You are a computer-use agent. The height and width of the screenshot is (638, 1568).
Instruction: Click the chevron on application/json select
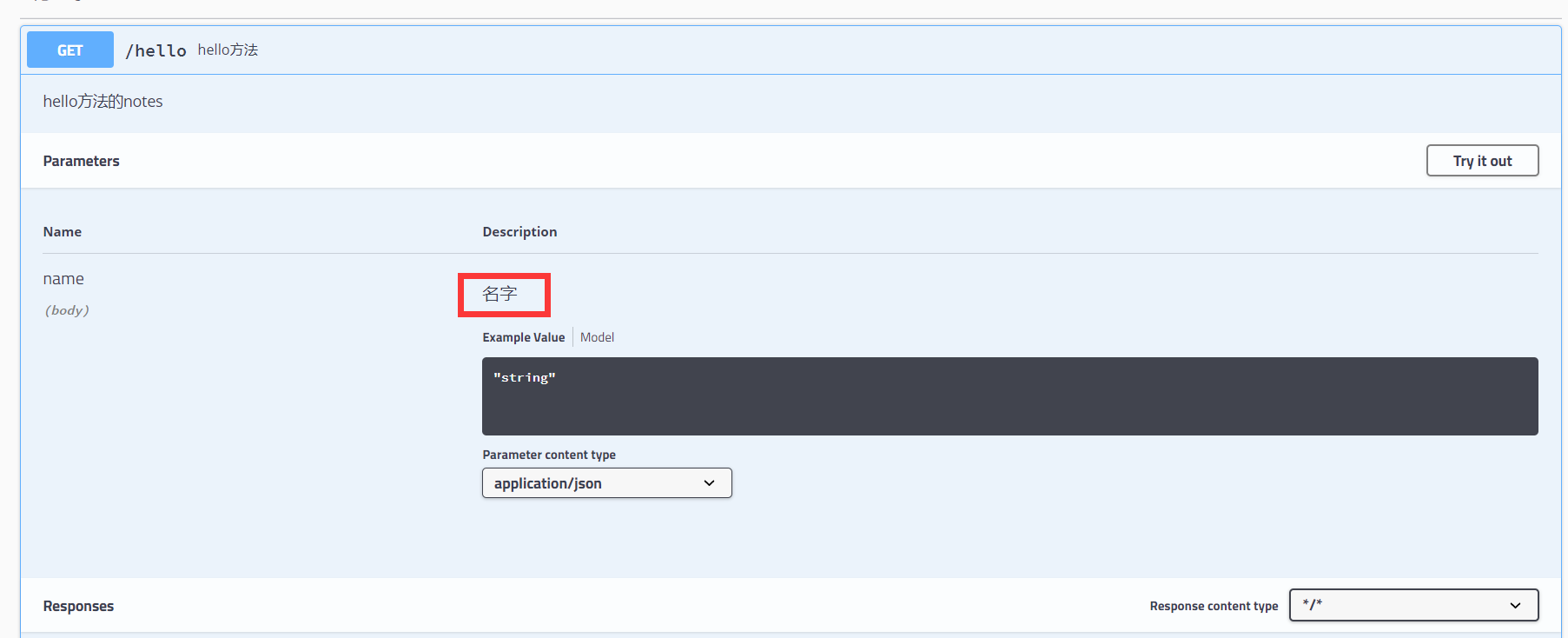point(710,483)
